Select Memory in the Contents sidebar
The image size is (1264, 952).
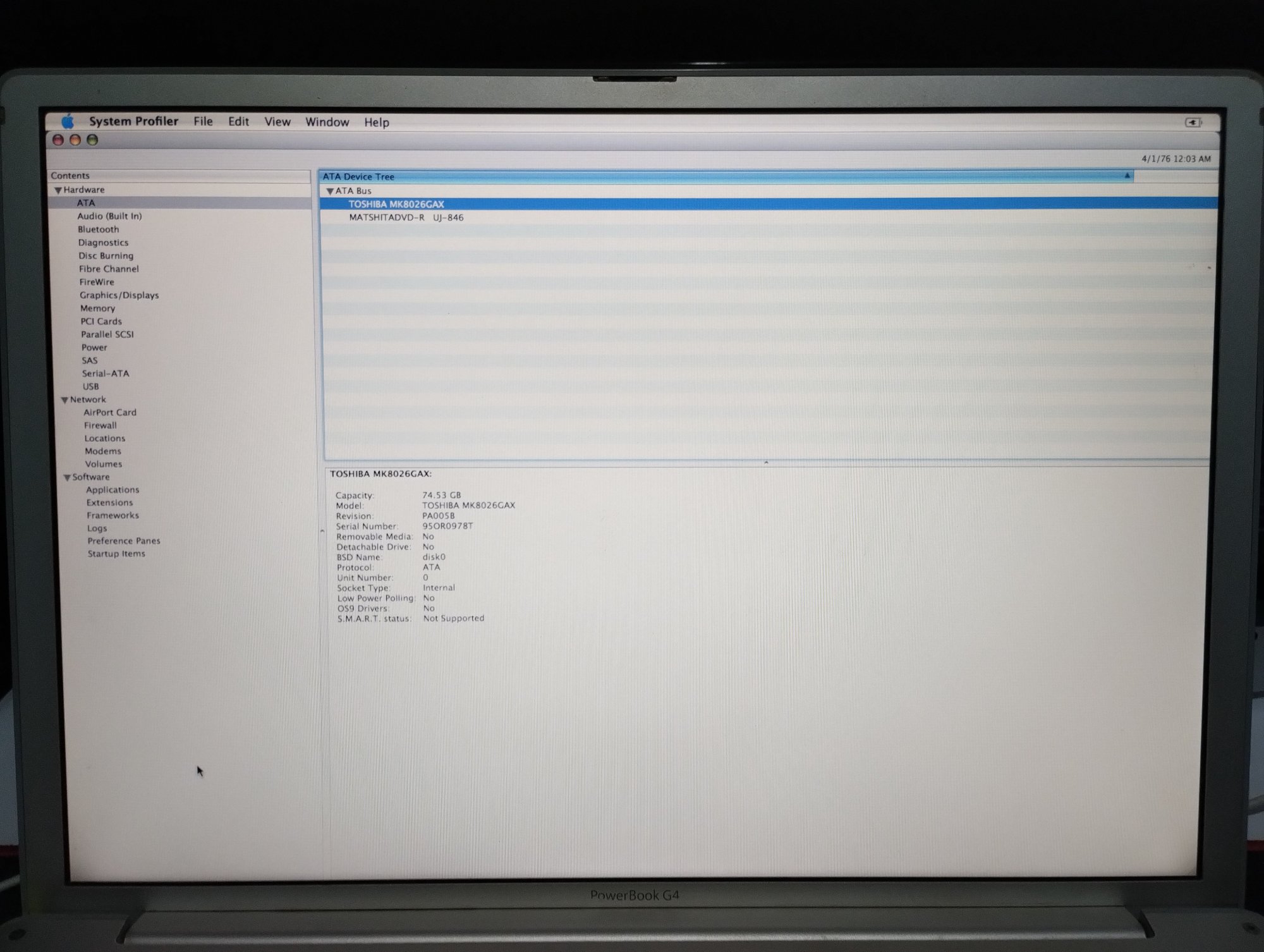tap(97, 308)
